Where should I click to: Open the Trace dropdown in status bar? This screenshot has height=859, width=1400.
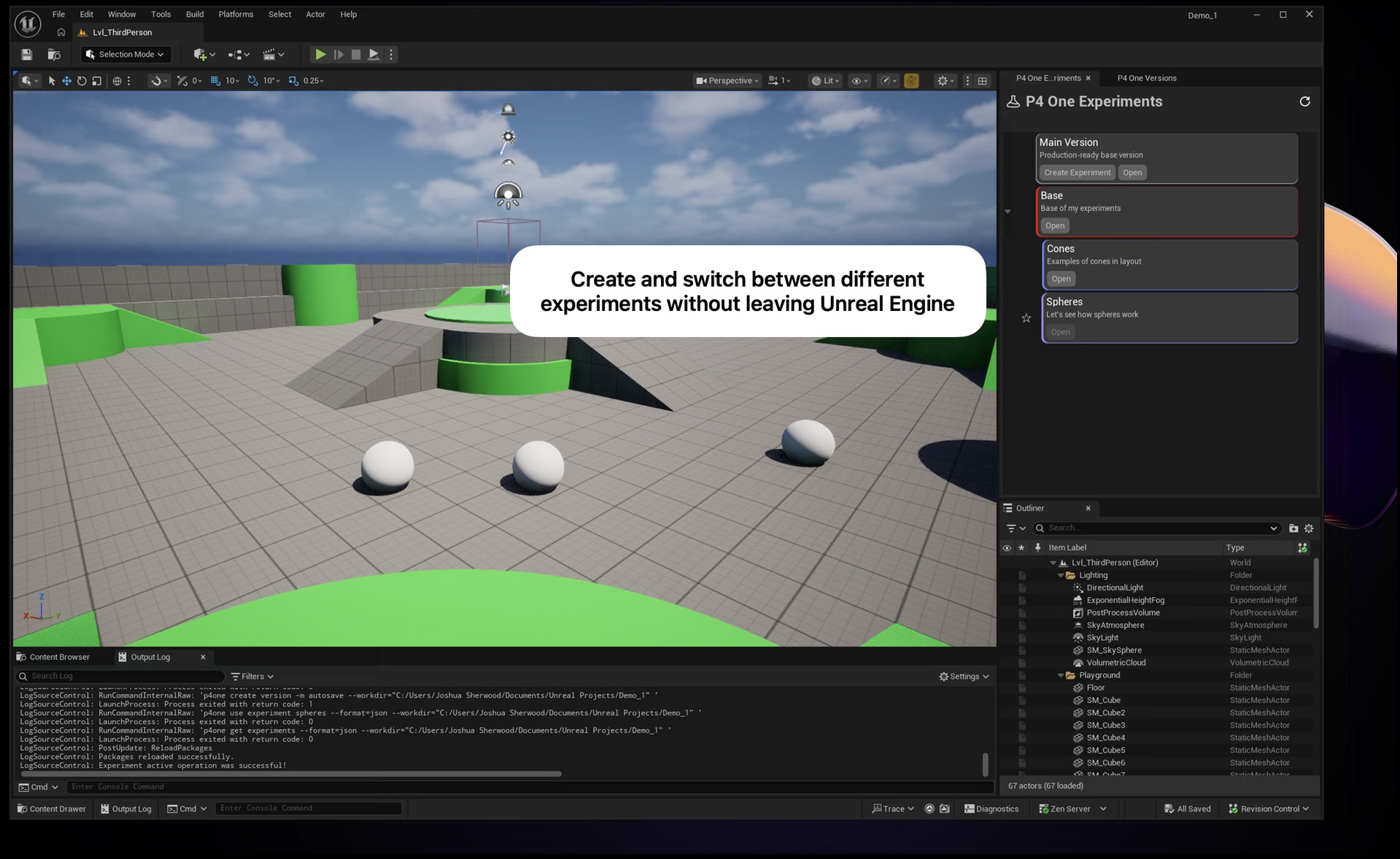click(892, 809)
